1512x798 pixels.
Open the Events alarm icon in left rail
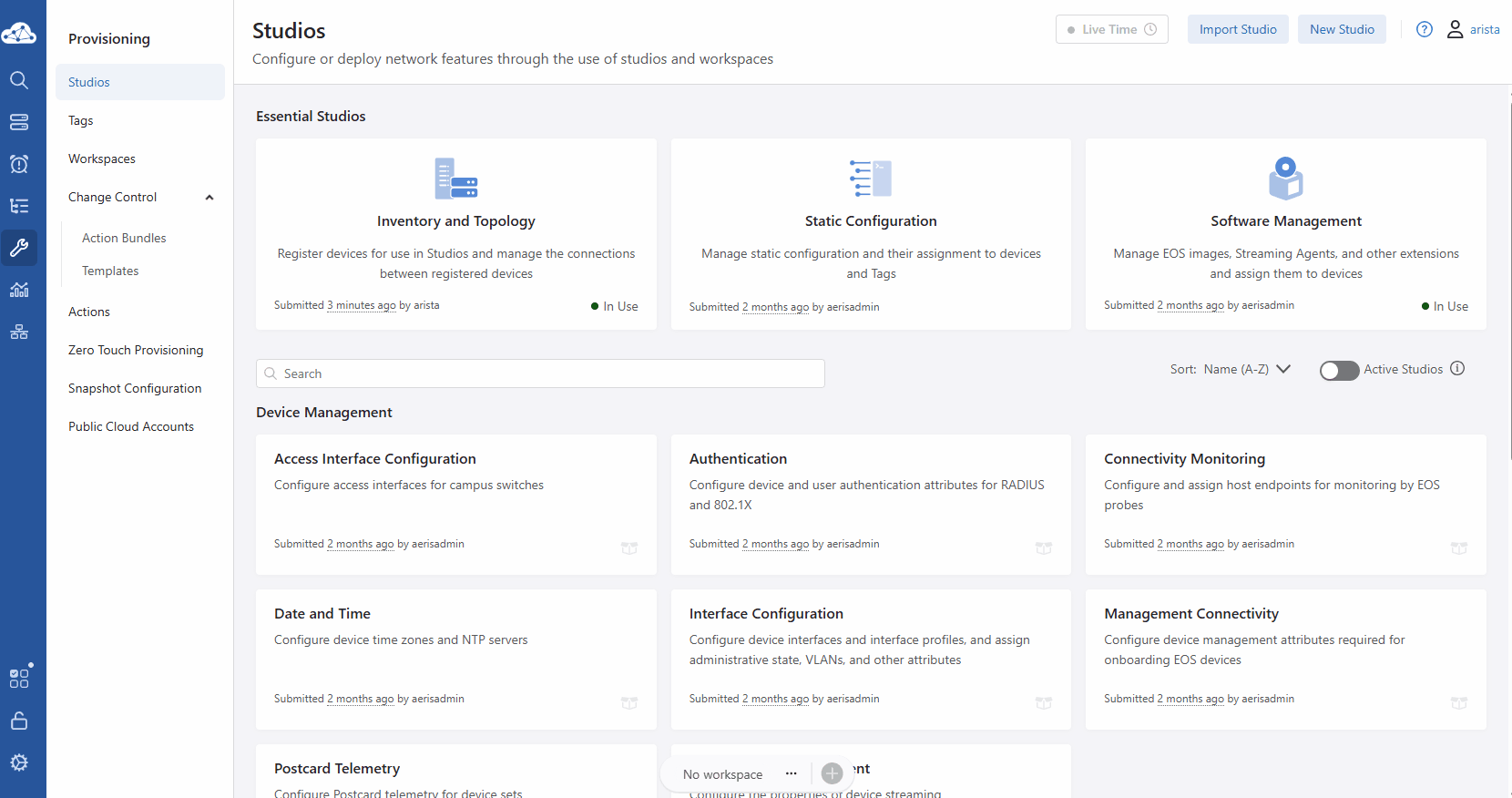[x=19, y=164]
